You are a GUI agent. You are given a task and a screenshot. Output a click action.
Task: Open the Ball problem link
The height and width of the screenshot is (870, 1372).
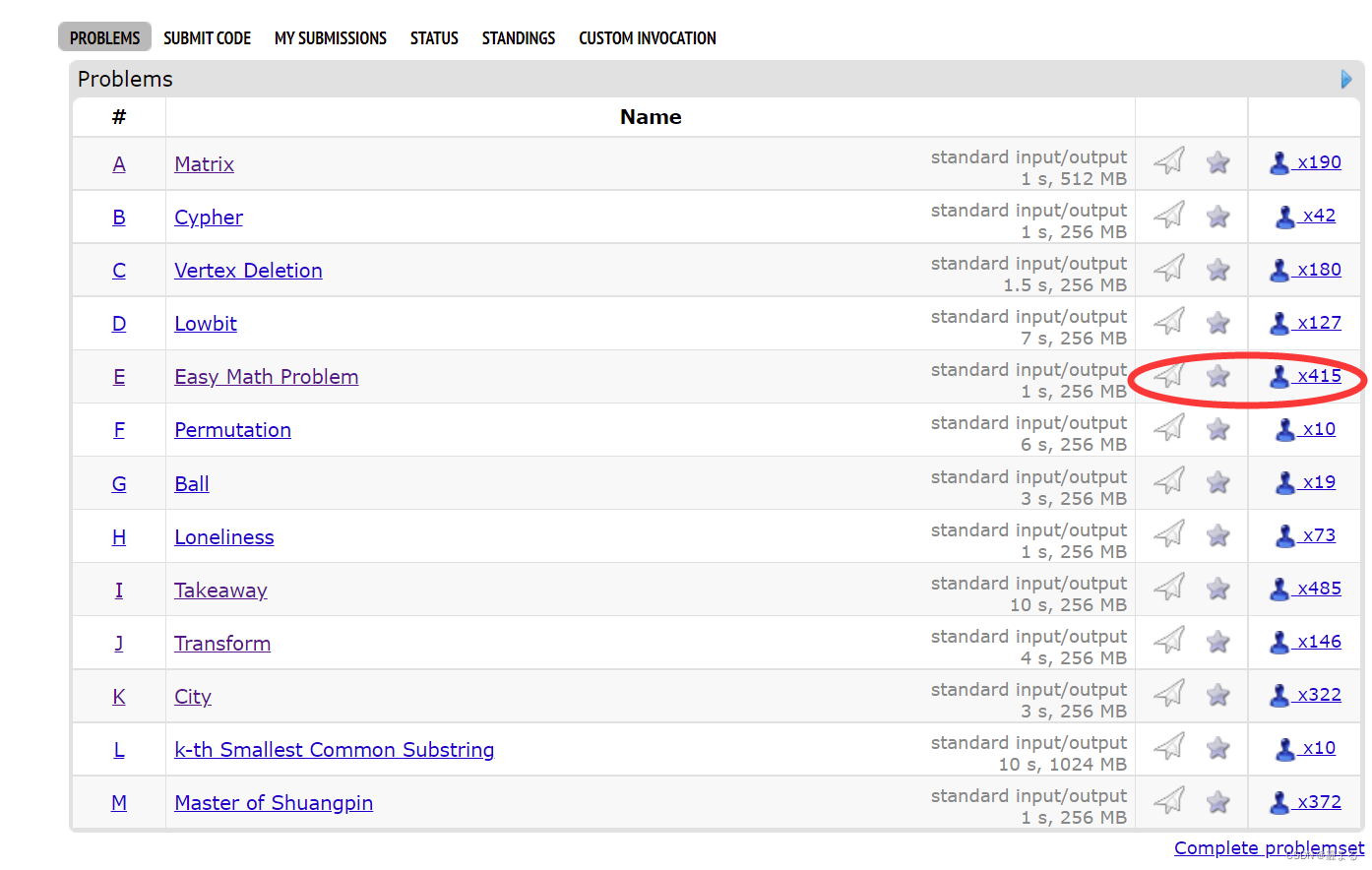click(192, 484)
